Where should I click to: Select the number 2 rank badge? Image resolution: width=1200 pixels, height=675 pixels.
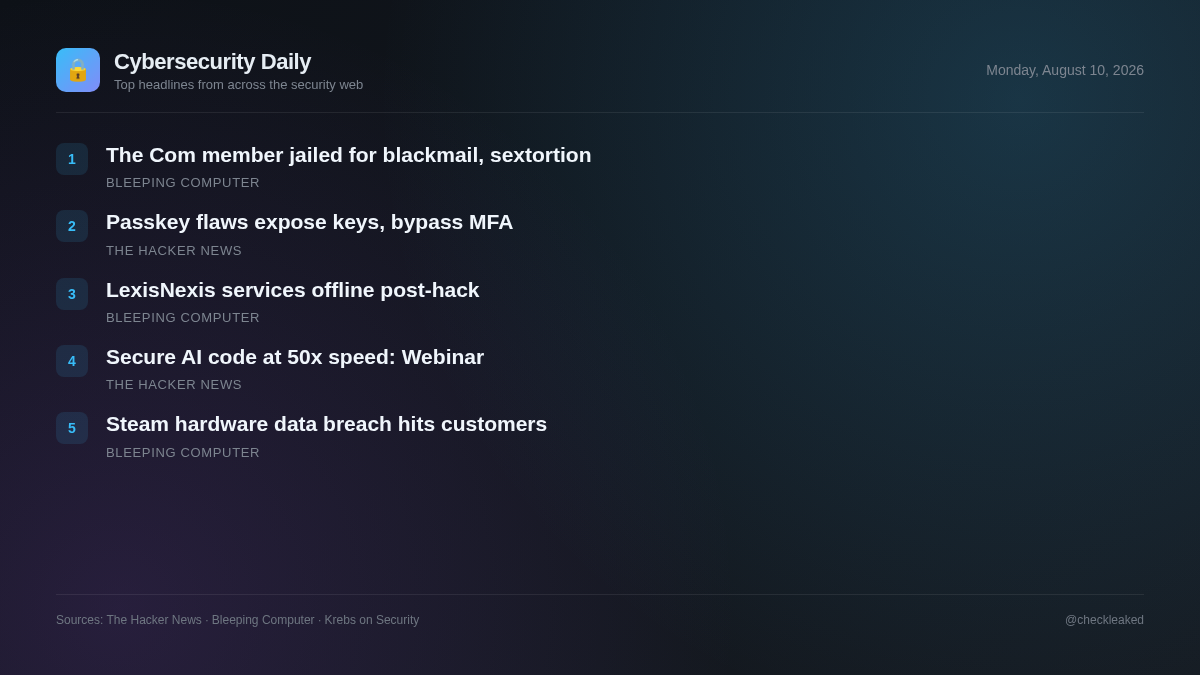click(x=72, y=226)
